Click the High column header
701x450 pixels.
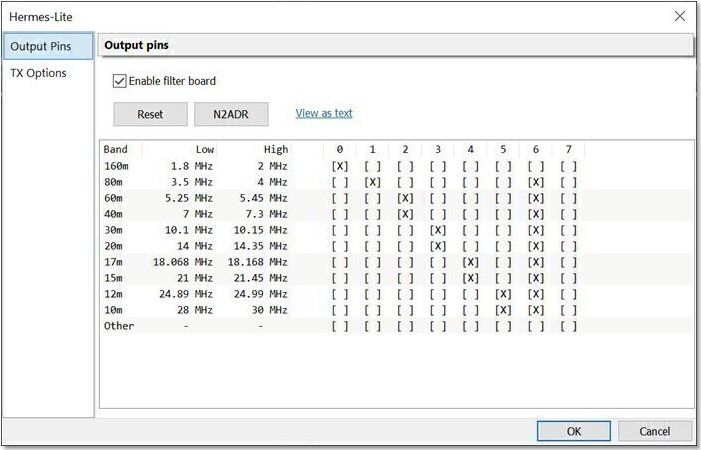point(276,149)
